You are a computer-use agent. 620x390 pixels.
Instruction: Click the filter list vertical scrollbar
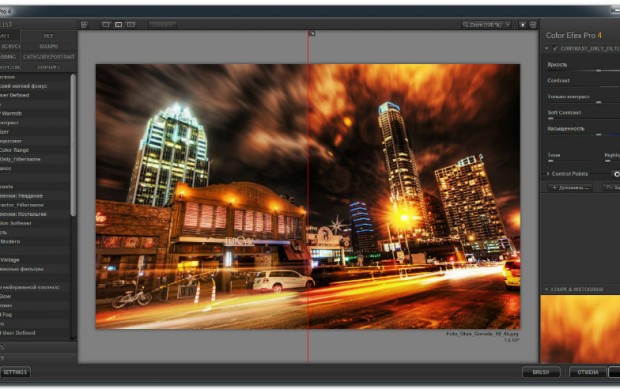point(73,145)
